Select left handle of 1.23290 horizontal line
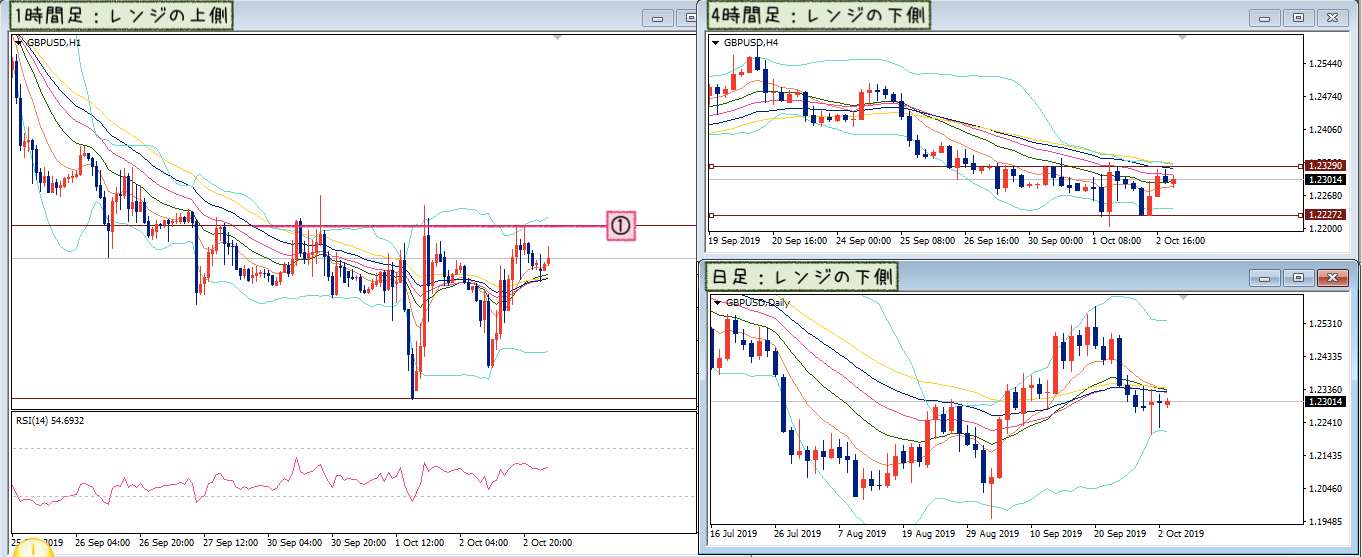Image resolution: width=1362 pixels, height=557 pixels. coord(711,166)
